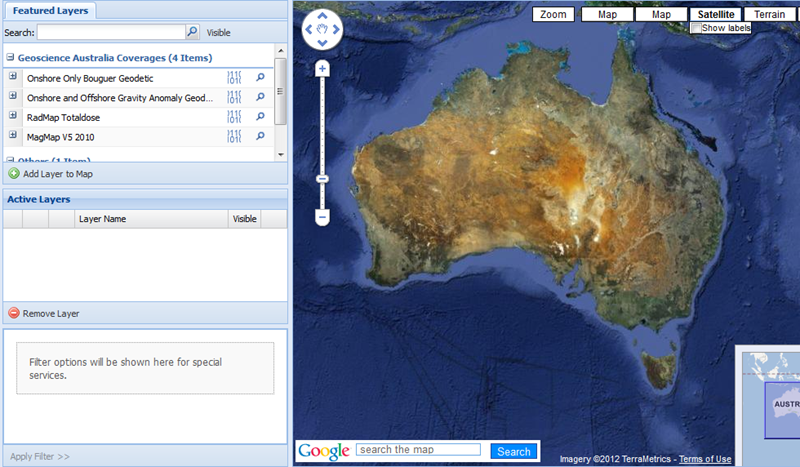Click the map zoom slider handle
The image size is (800, 467).
click(322, 179)
